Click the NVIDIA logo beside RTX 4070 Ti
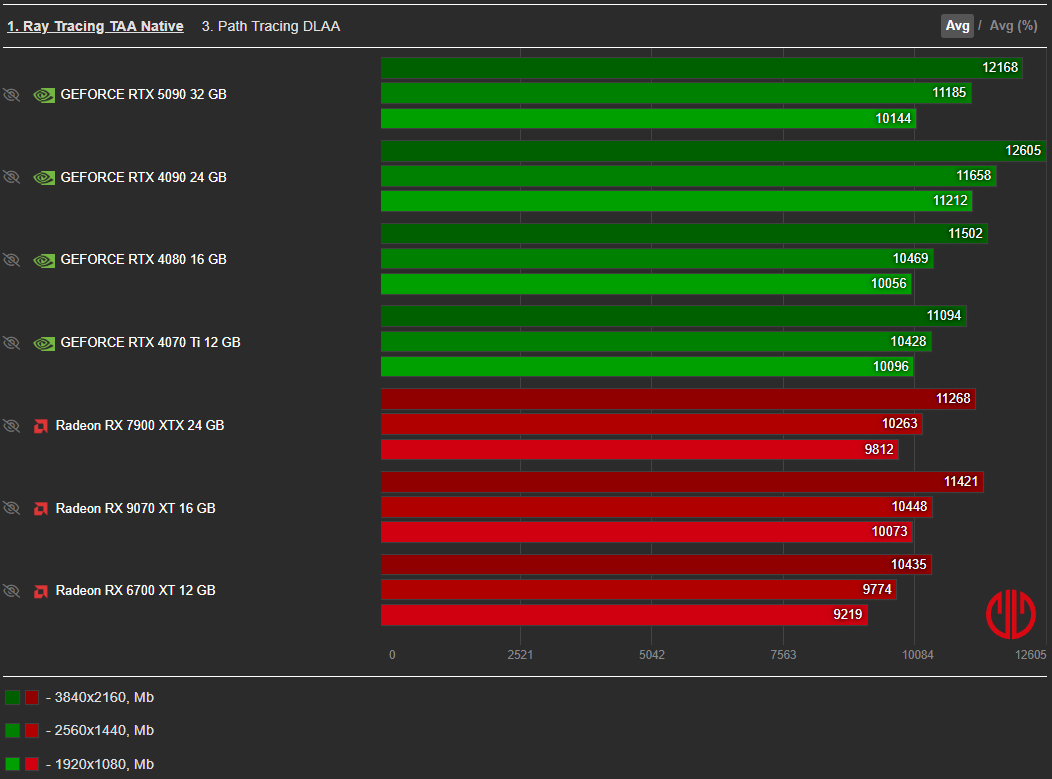The height and width of the screenshot is (779, 1052). click(44, 344)
